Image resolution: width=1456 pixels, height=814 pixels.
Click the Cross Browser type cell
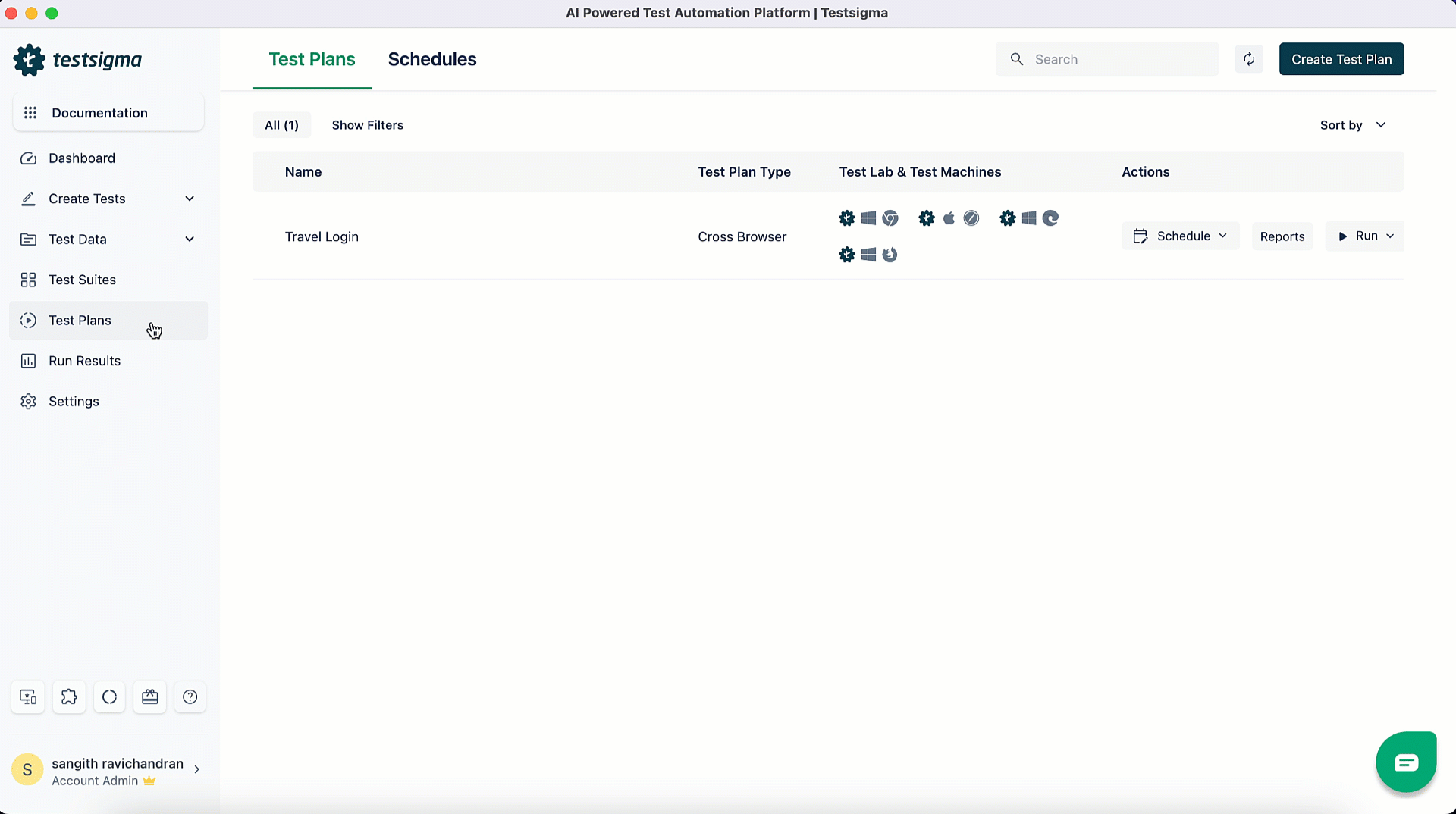tap(742, 236)
